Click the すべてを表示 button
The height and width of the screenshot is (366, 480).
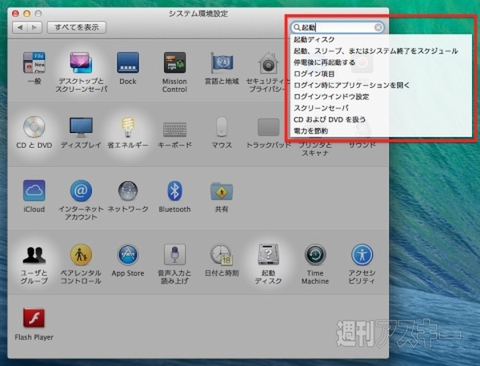77,27
